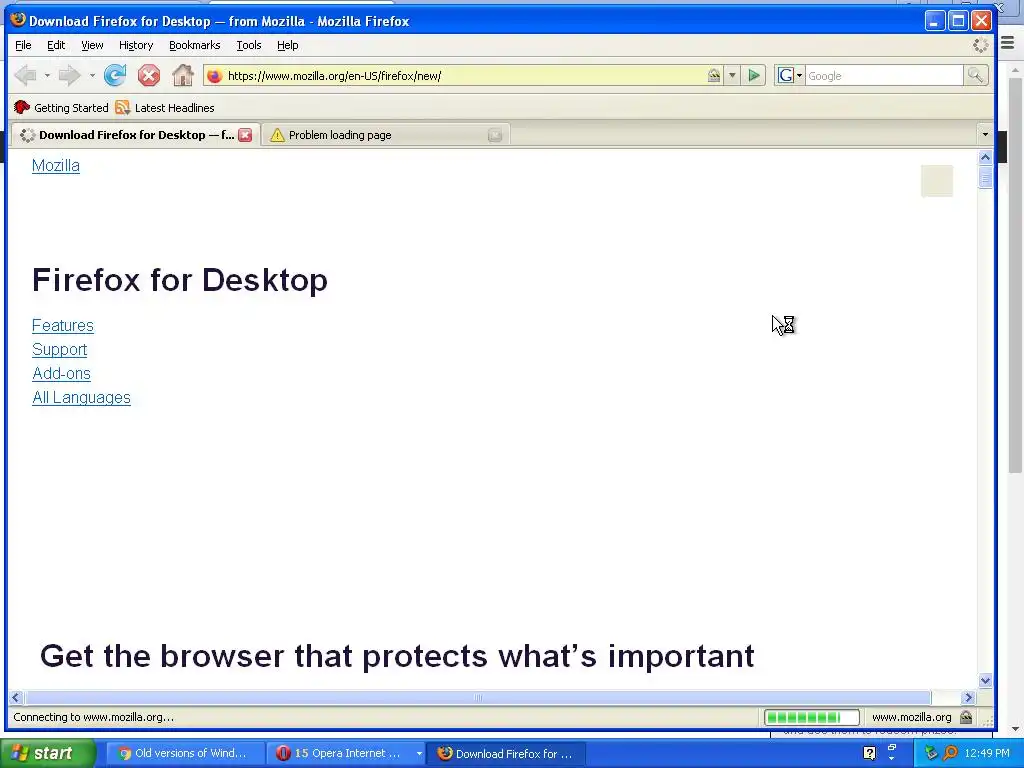Open the Start menu
The image size is (1024, 768).
(48, 753)
